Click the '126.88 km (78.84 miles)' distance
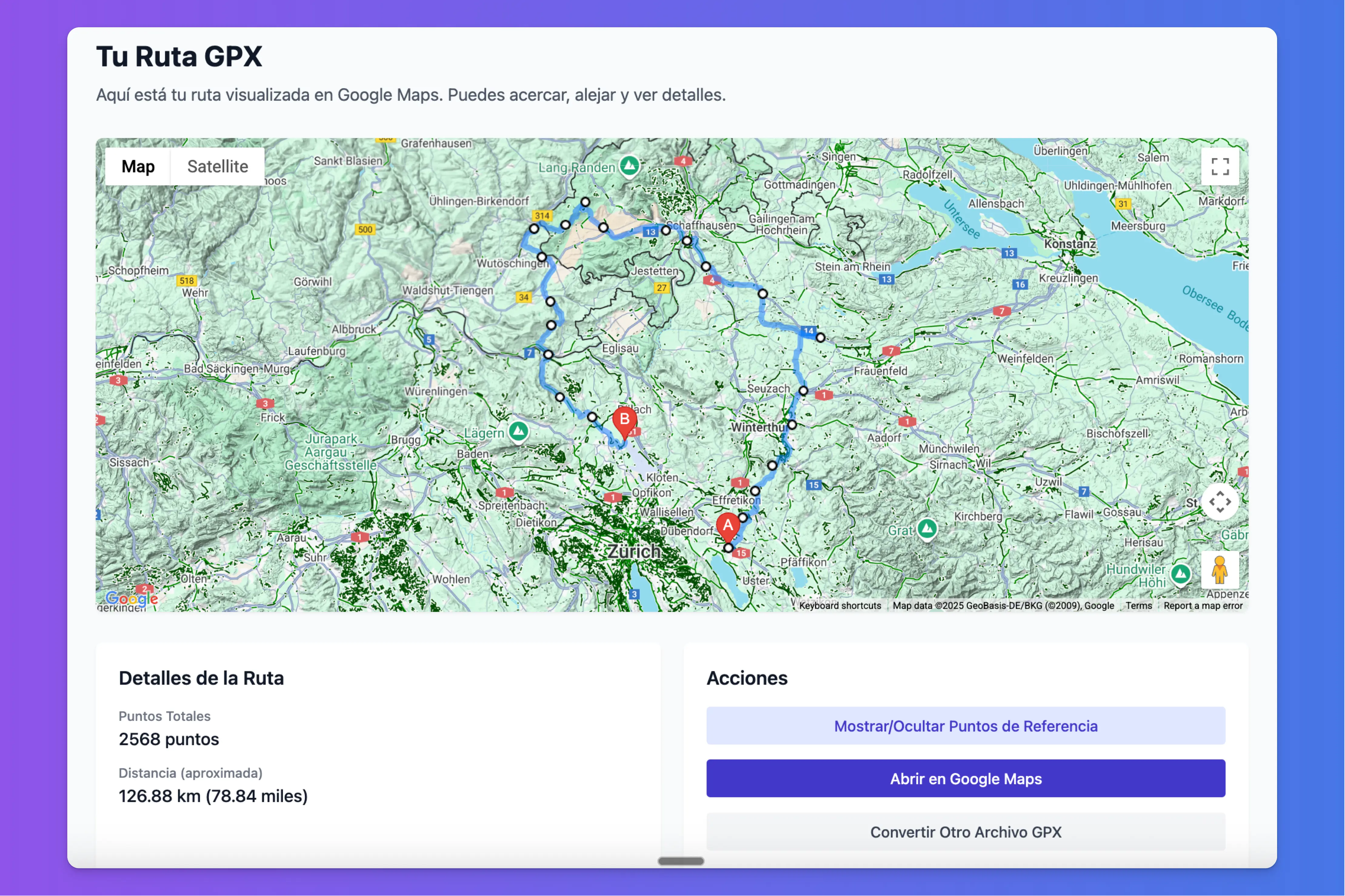The image size is (1345, 896). click(x=213, y=795)
